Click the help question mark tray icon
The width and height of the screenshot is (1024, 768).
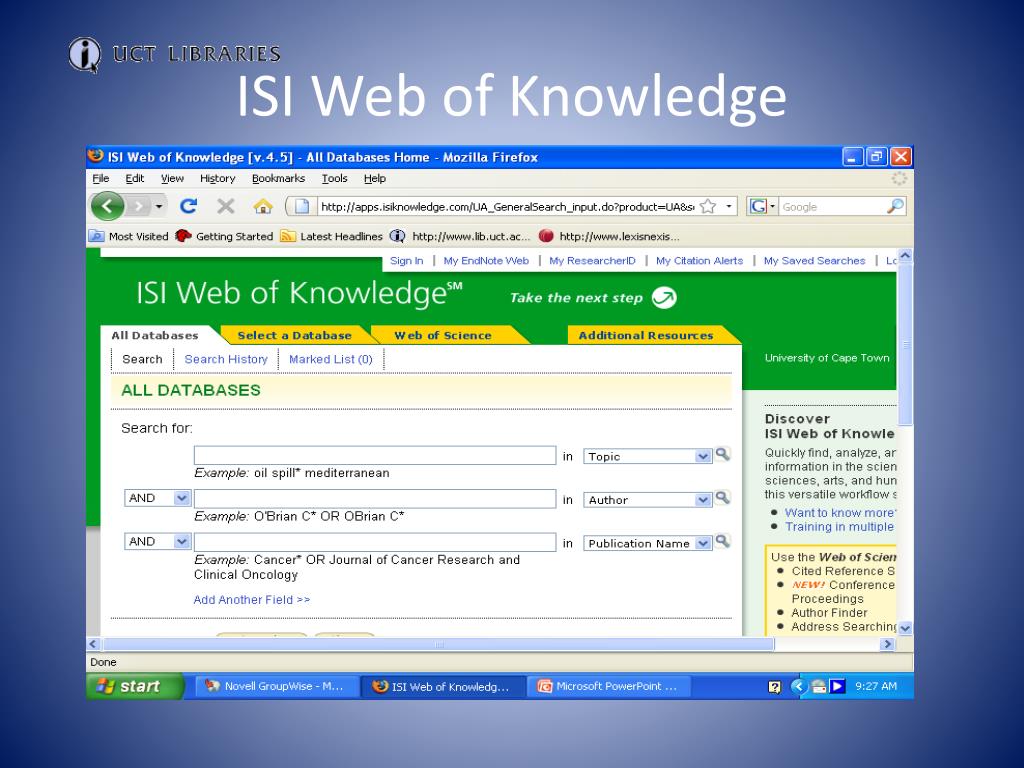click(775, 686)
